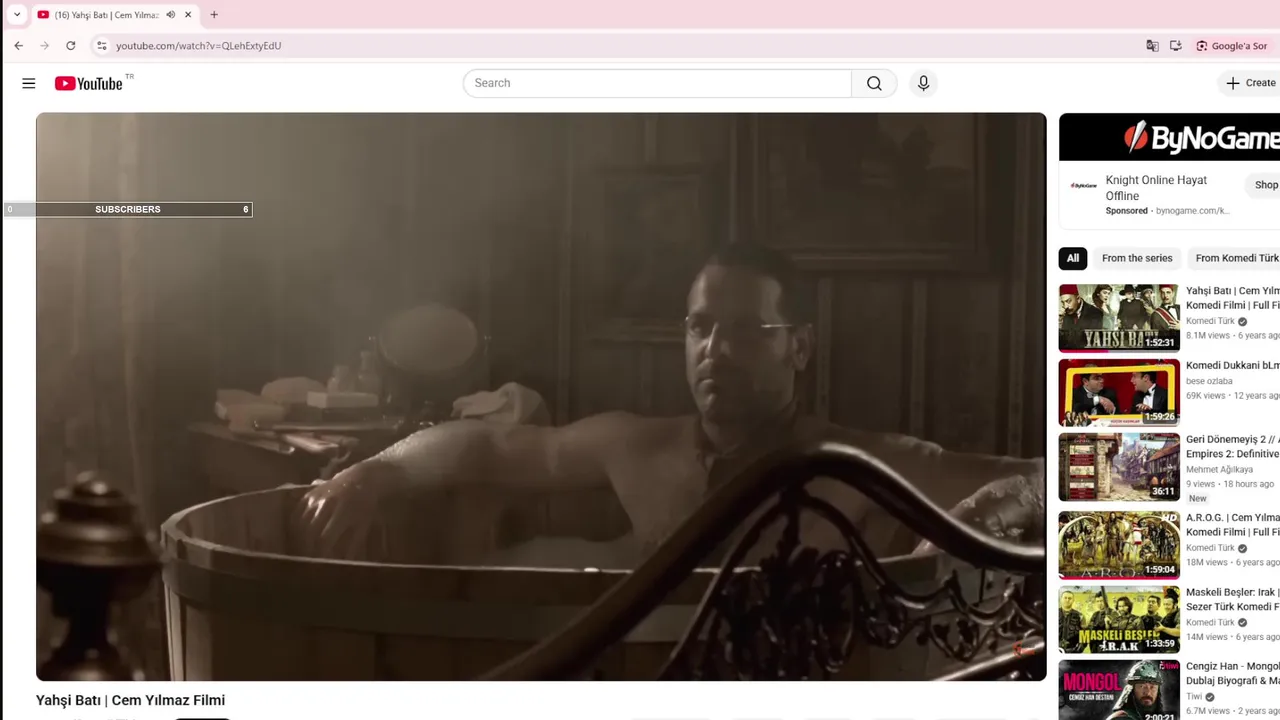Click the ad Shop button
Viewport: 1280px width, 720px height.
(x=1262, y=185)
